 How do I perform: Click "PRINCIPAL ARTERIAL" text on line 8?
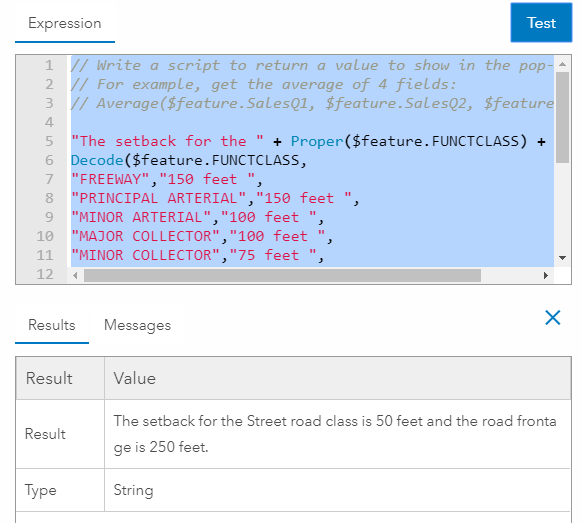(158, 198)
